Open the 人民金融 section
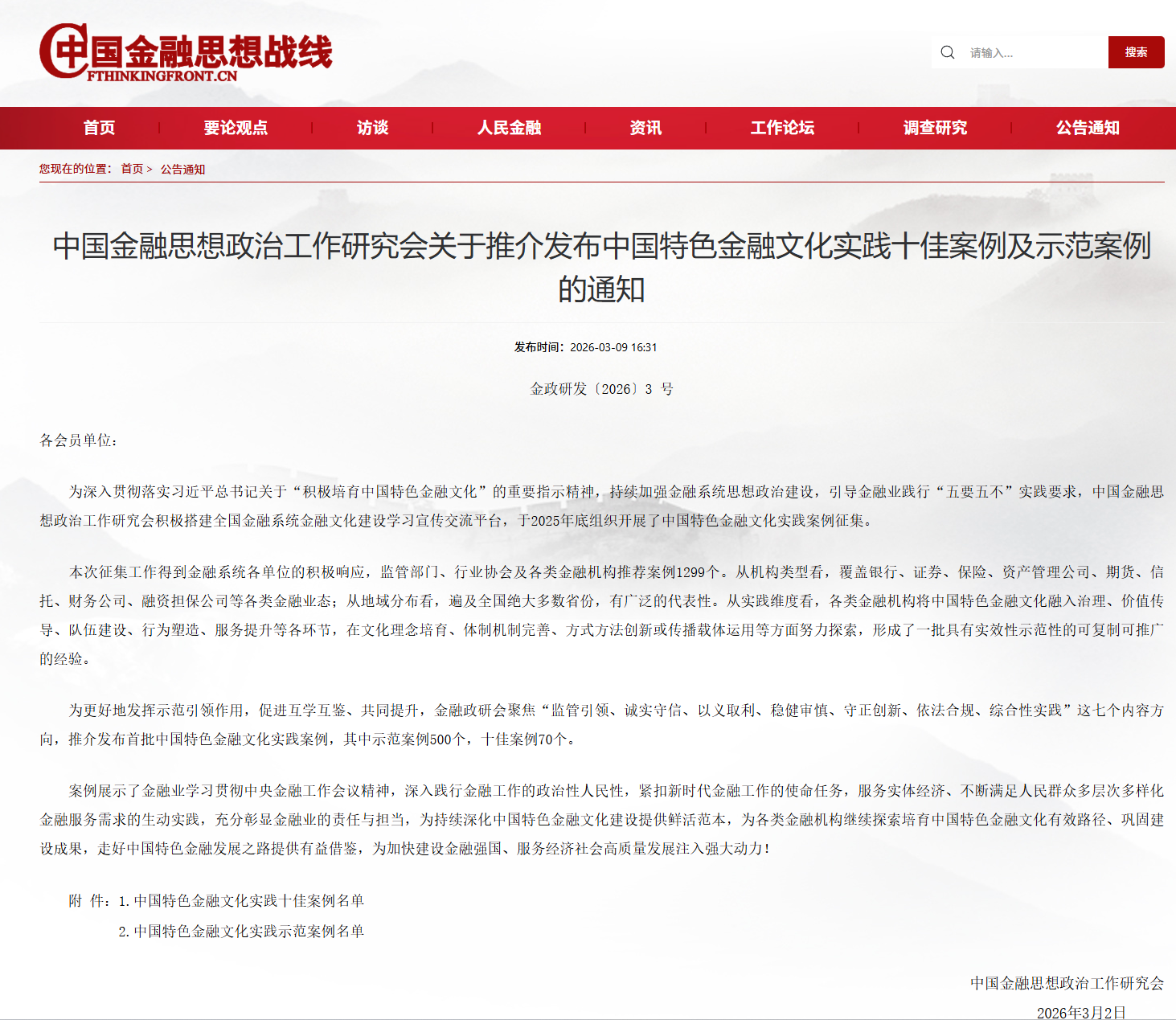The height and width of the screenshot is (1020, 1176). pyautogui.click(x=509, y=128)
